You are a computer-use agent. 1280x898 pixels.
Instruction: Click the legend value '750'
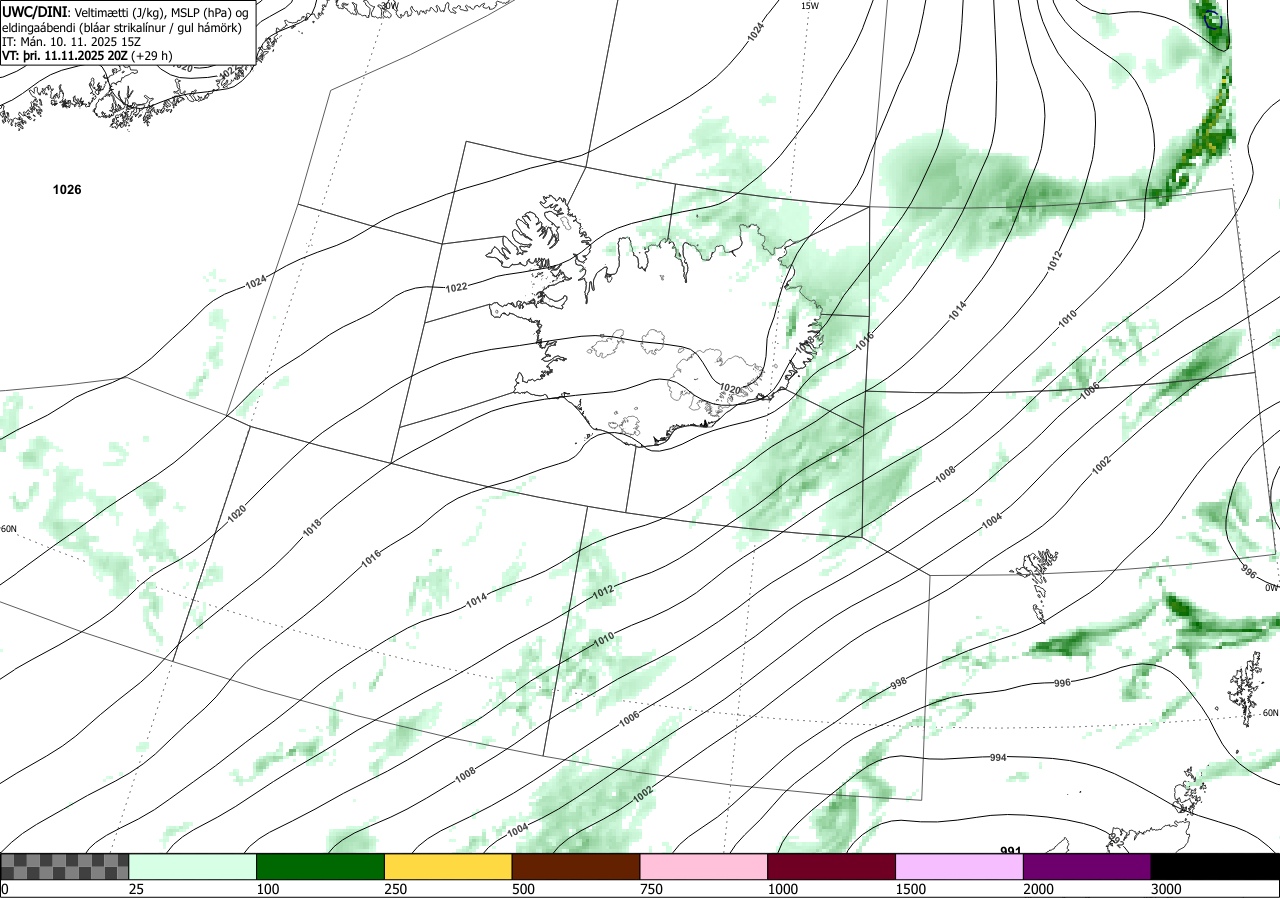(x=650, y=889)
